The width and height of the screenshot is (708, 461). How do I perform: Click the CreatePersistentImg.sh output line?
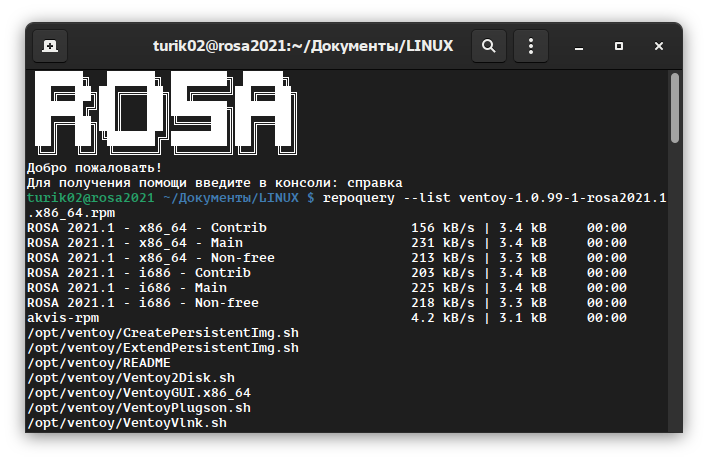pos(162,333)
